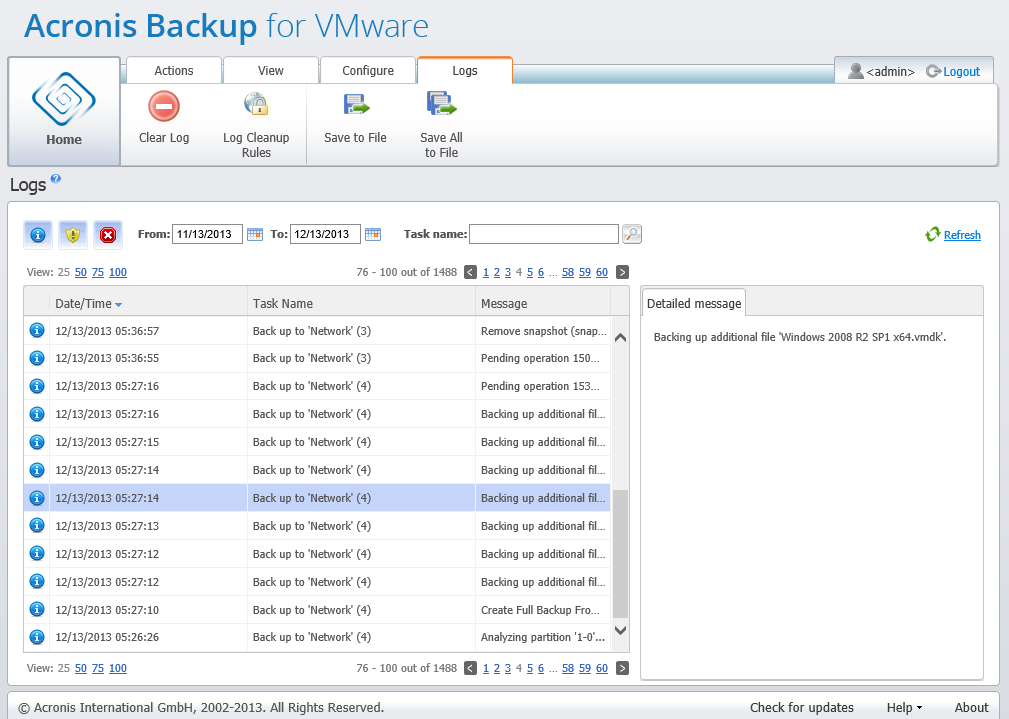Click info icon of 05:26:26 log row
The image size is (1009, 719).
point(37,637)
